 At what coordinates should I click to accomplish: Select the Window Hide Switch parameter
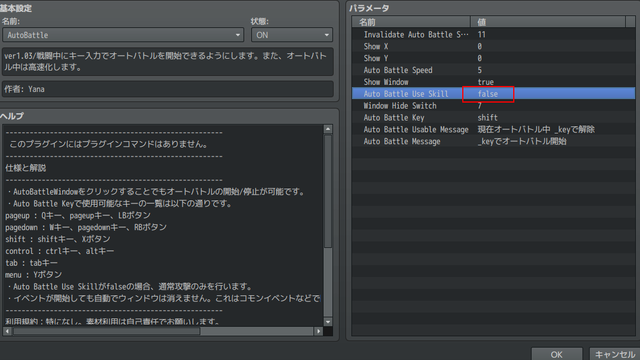pos(493,106)
